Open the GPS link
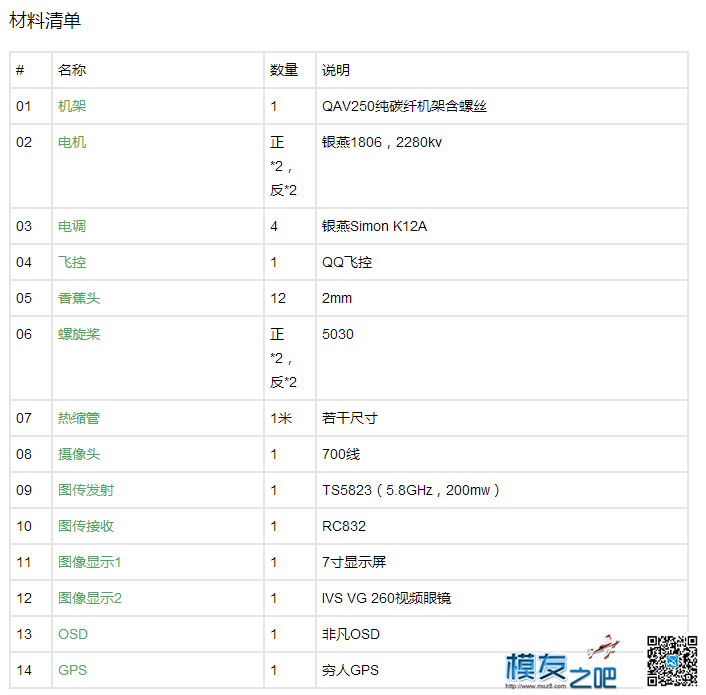Screen dimensions: 706x695 pyautogui.click(x=72, y=670)
